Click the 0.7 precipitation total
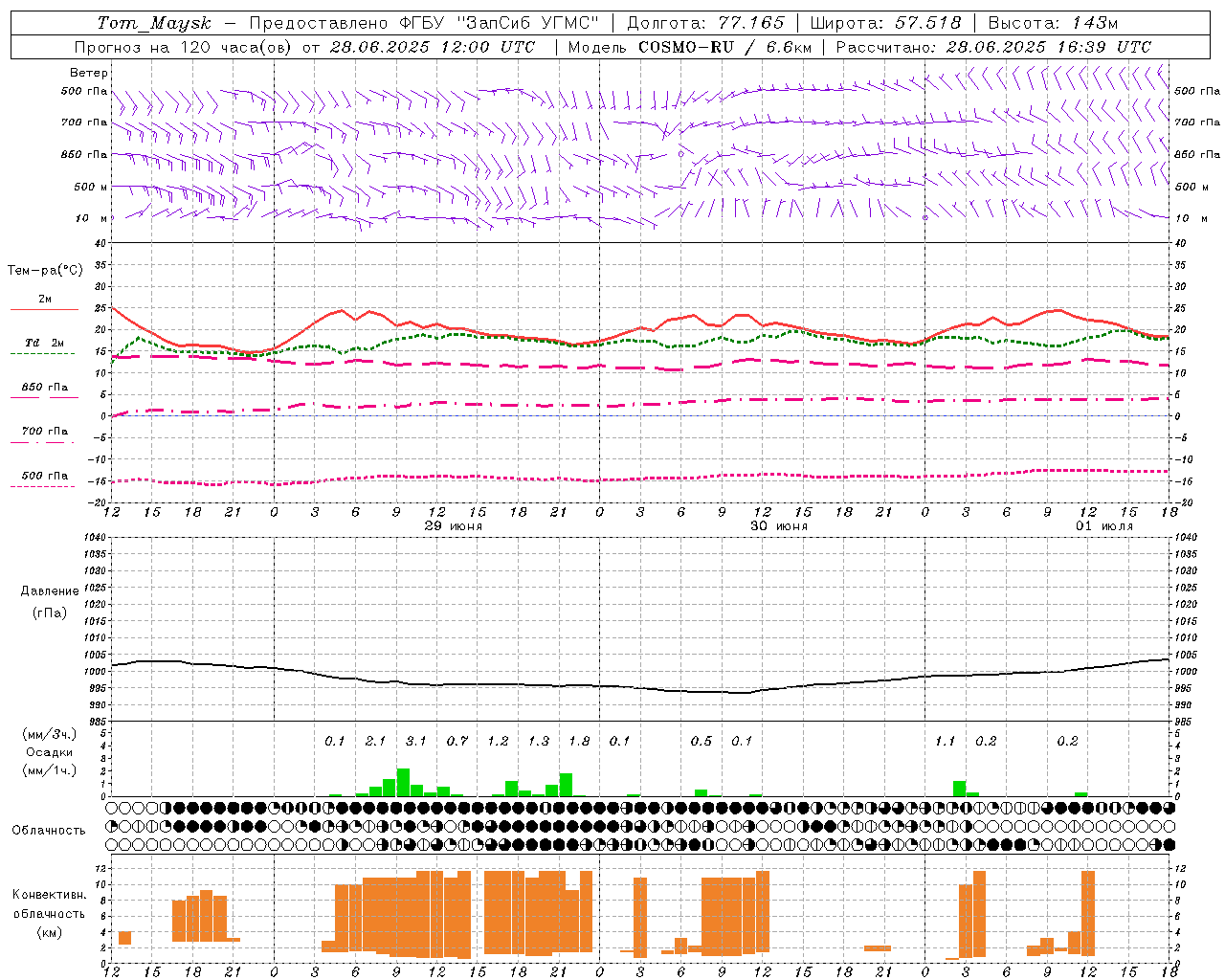Image resolution: width=1225 pixels, height=980 pixels. pyautogui.click(x=457, y=741)
